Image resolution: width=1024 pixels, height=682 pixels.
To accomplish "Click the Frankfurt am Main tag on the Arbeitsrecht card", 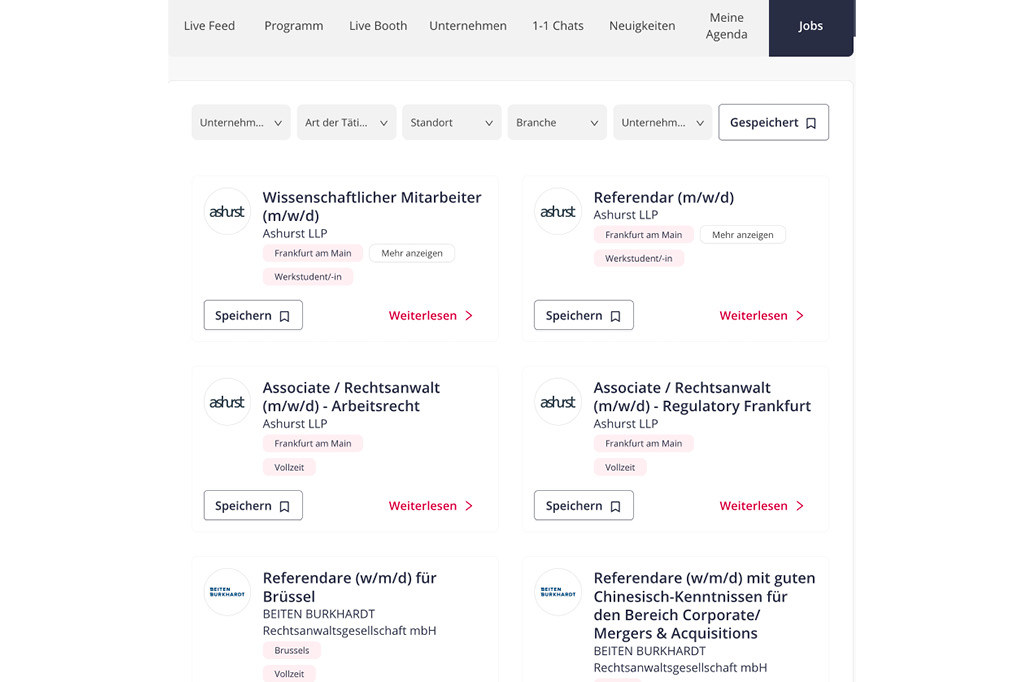I will 313,443.
